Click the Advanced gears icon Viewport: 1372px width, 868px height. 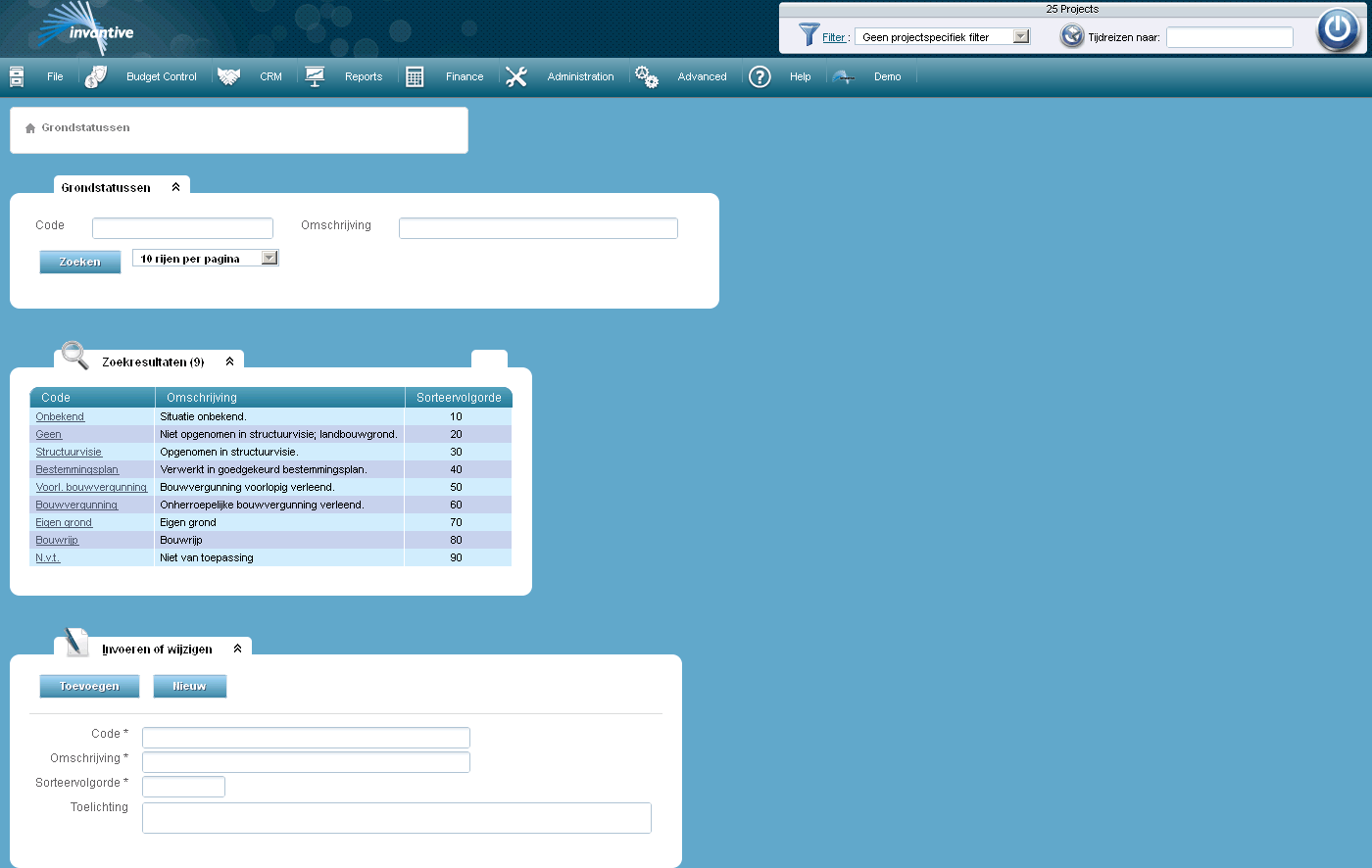[x=647, y=76]
